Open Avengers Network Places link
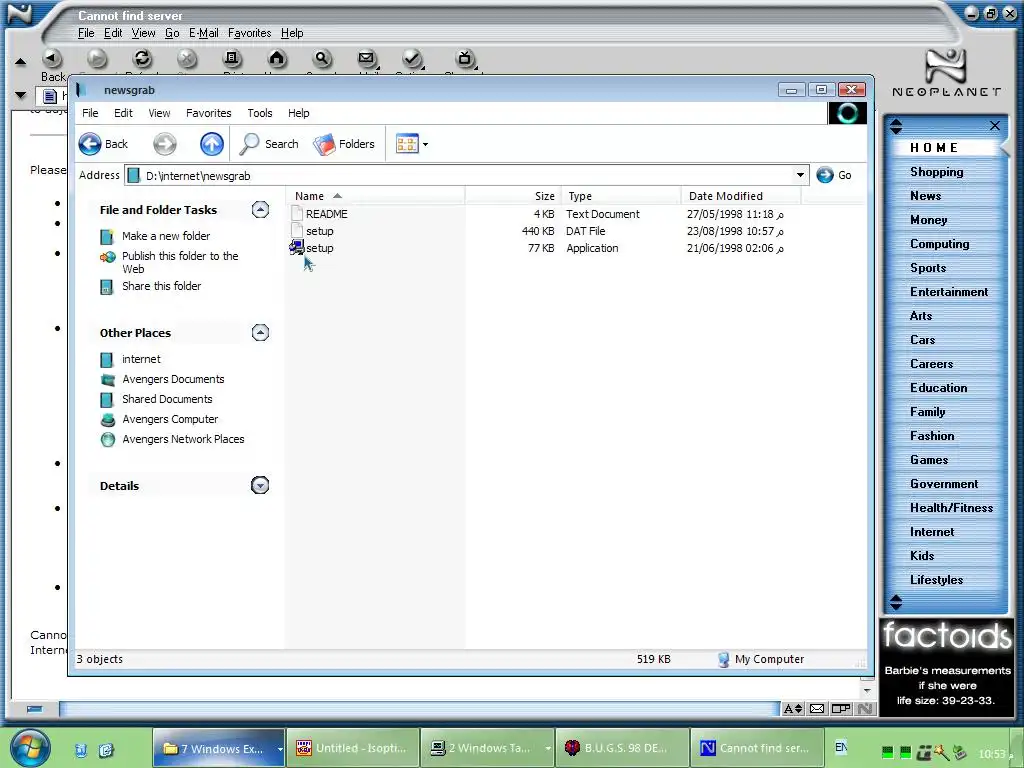Viewport: 1024px width, 768px height. (183, 440)
